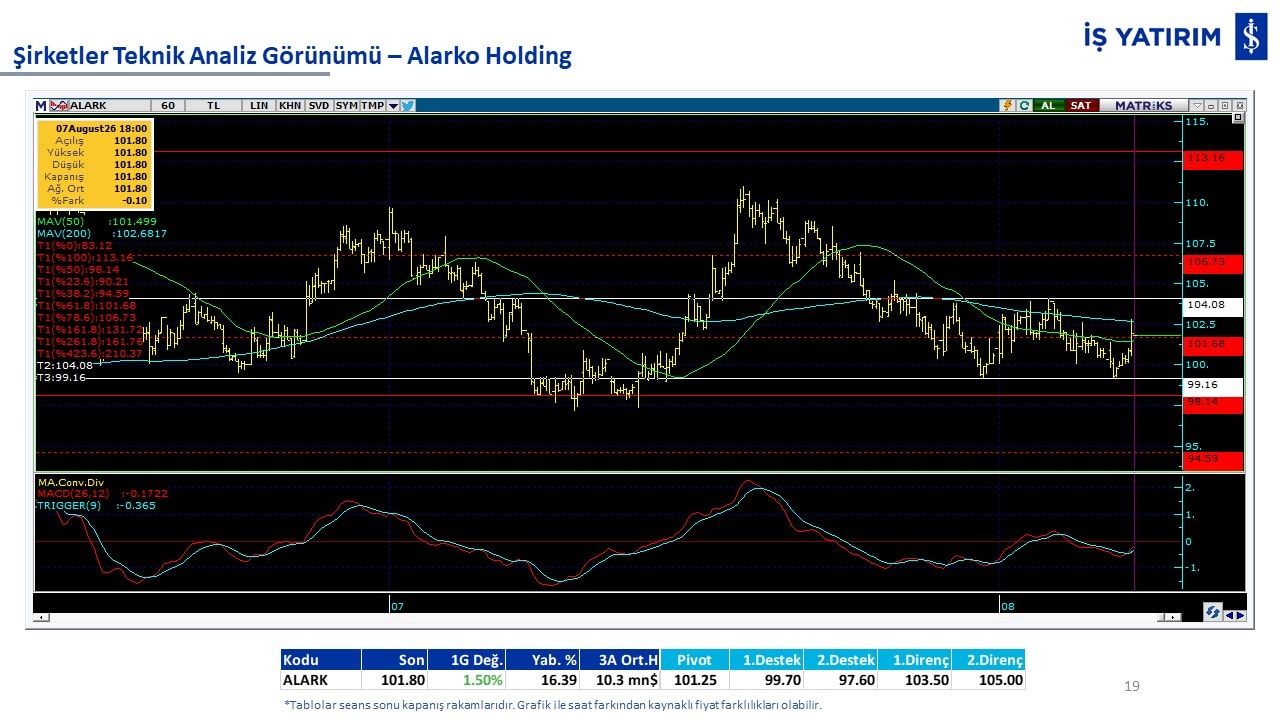The height and width of the screenshot is (720, 1280).
Task: Click the Kapanış value in data box
Action: click(130, 177)
